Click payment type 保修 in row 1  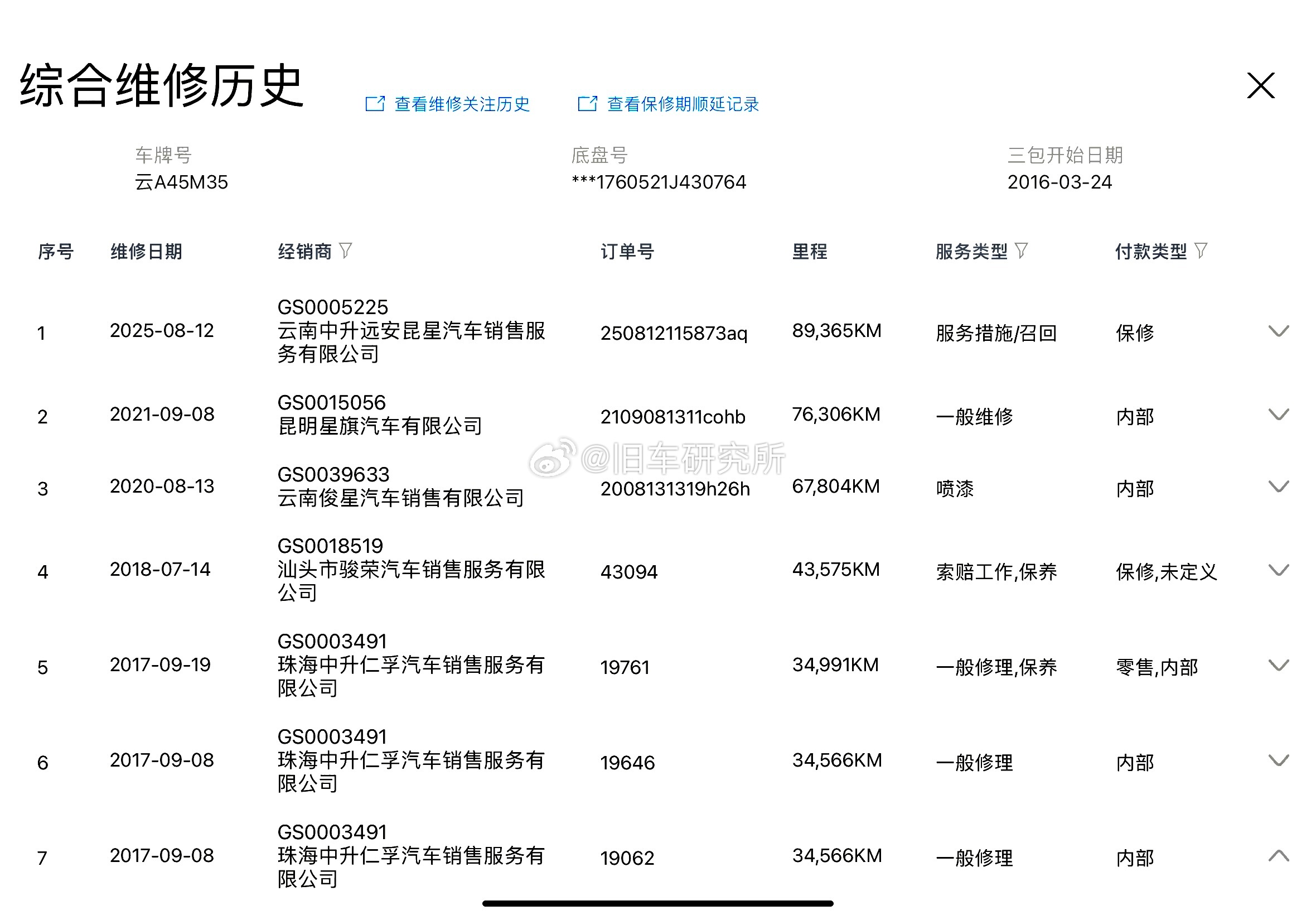(1134, 333)
